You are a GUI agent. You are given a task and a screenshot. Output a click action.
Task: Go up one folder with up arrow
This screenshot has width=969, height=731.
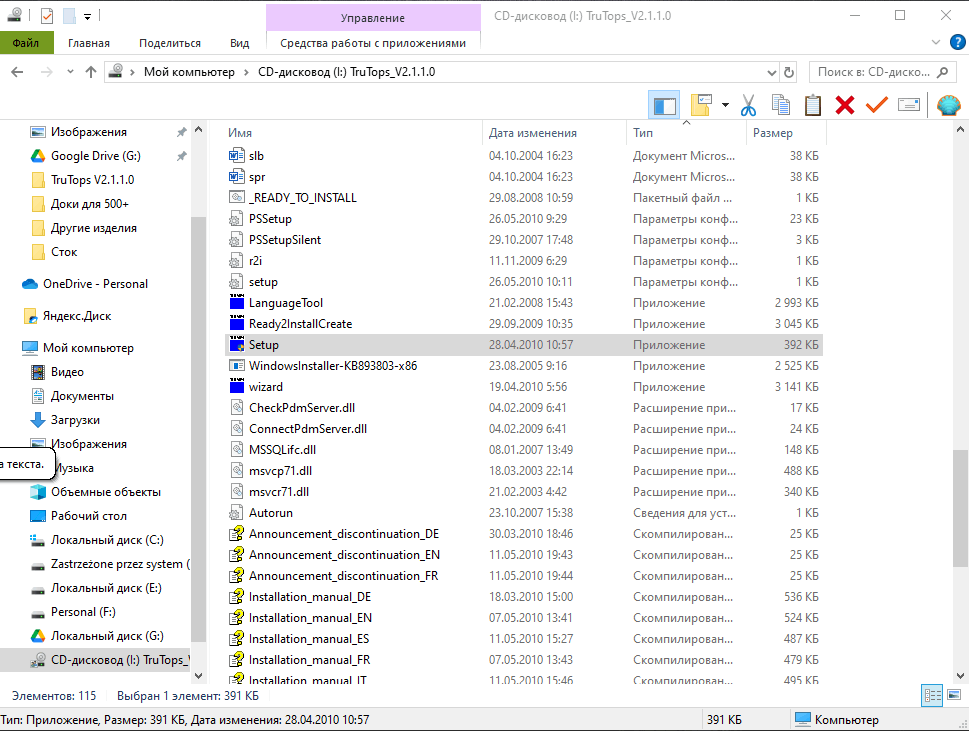pos(91,72)
